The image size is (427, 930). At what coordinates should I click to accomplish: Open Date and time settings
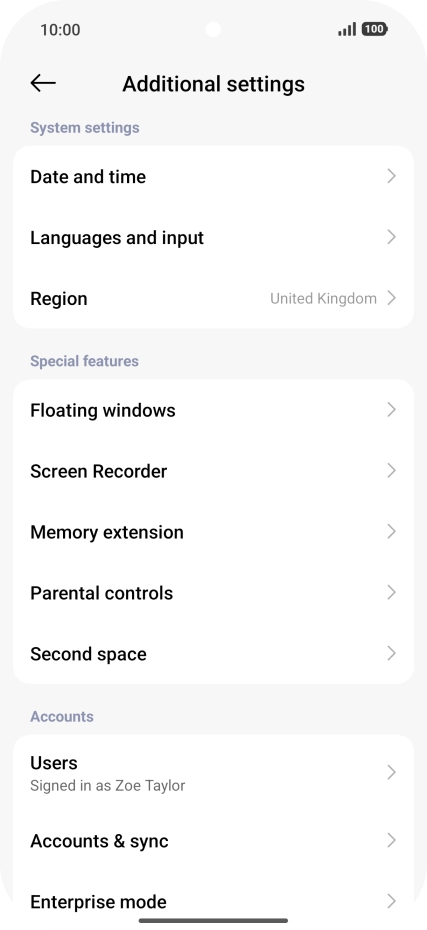click(214, 176)
